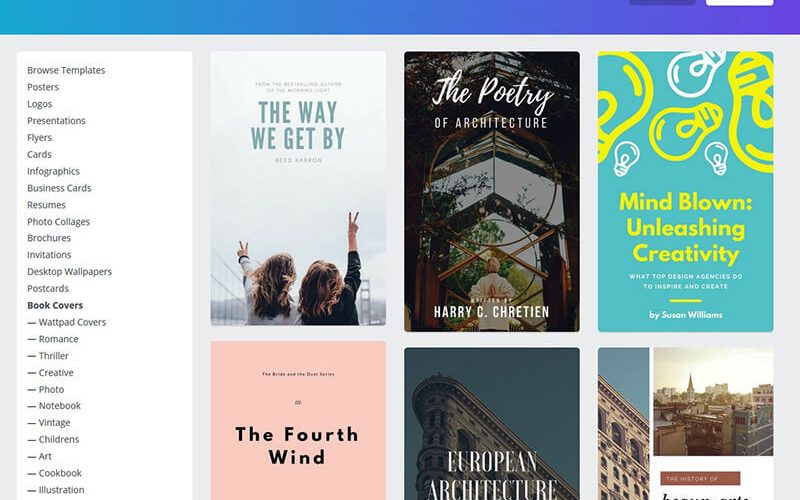Select Infographics in the sidebar list

pos(53,171)
